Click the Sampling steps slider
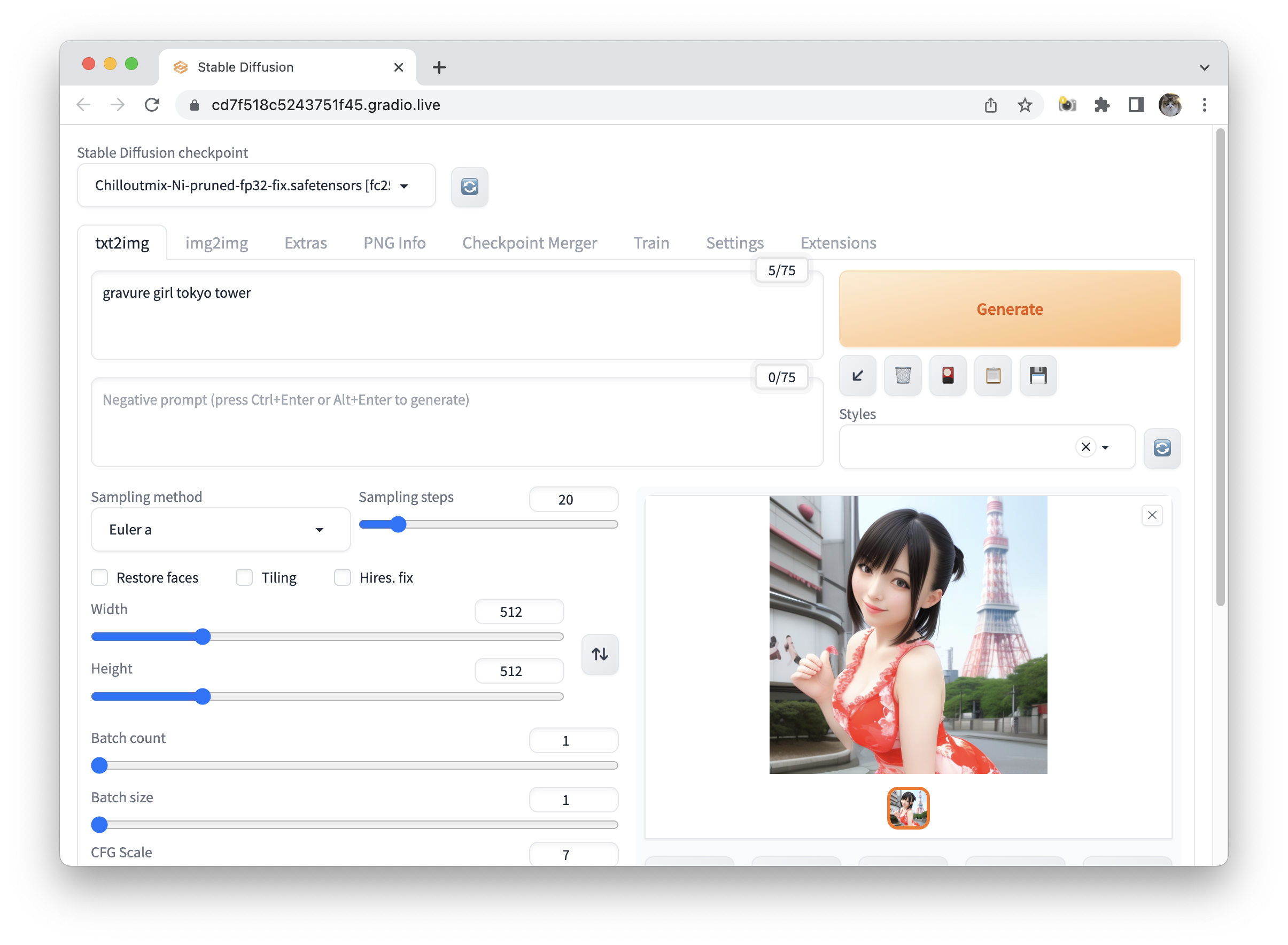This screenshot has height=945, width=1288. pos(488,524)
